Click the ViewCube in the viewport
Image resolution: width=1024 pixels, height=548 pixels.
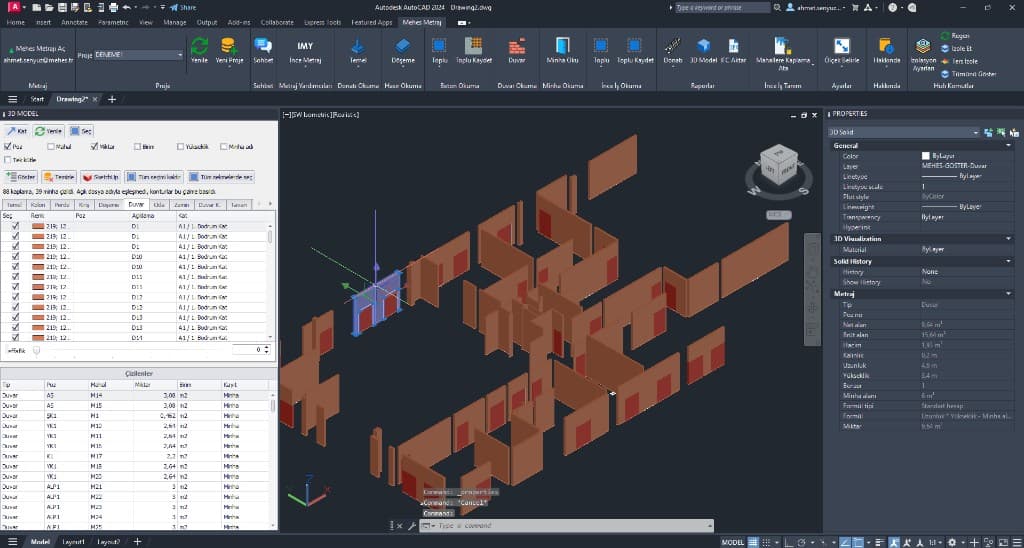(x=779, y=163)
